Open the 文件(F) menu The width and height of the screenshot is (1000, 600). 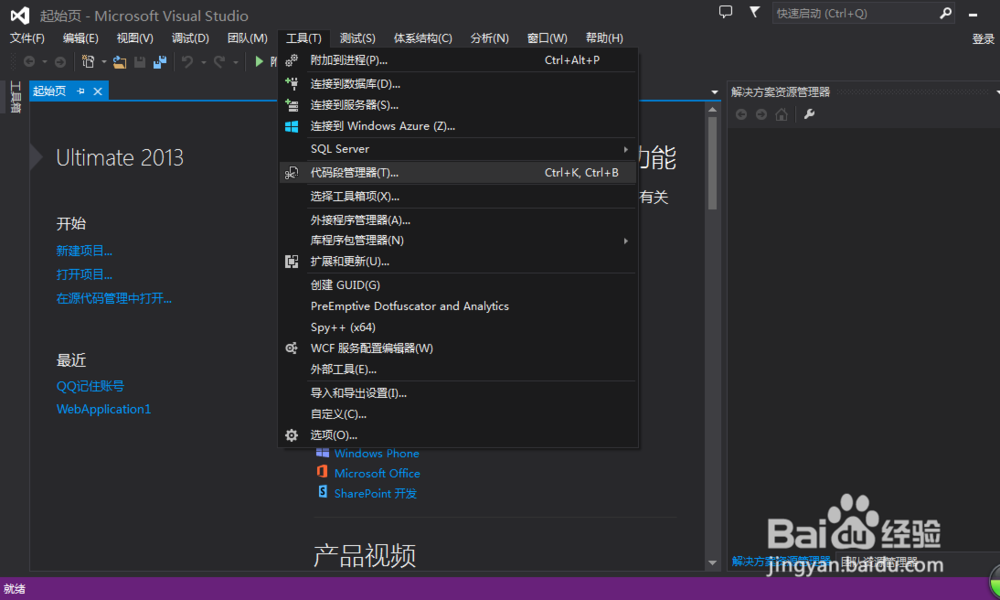point(27,38)
